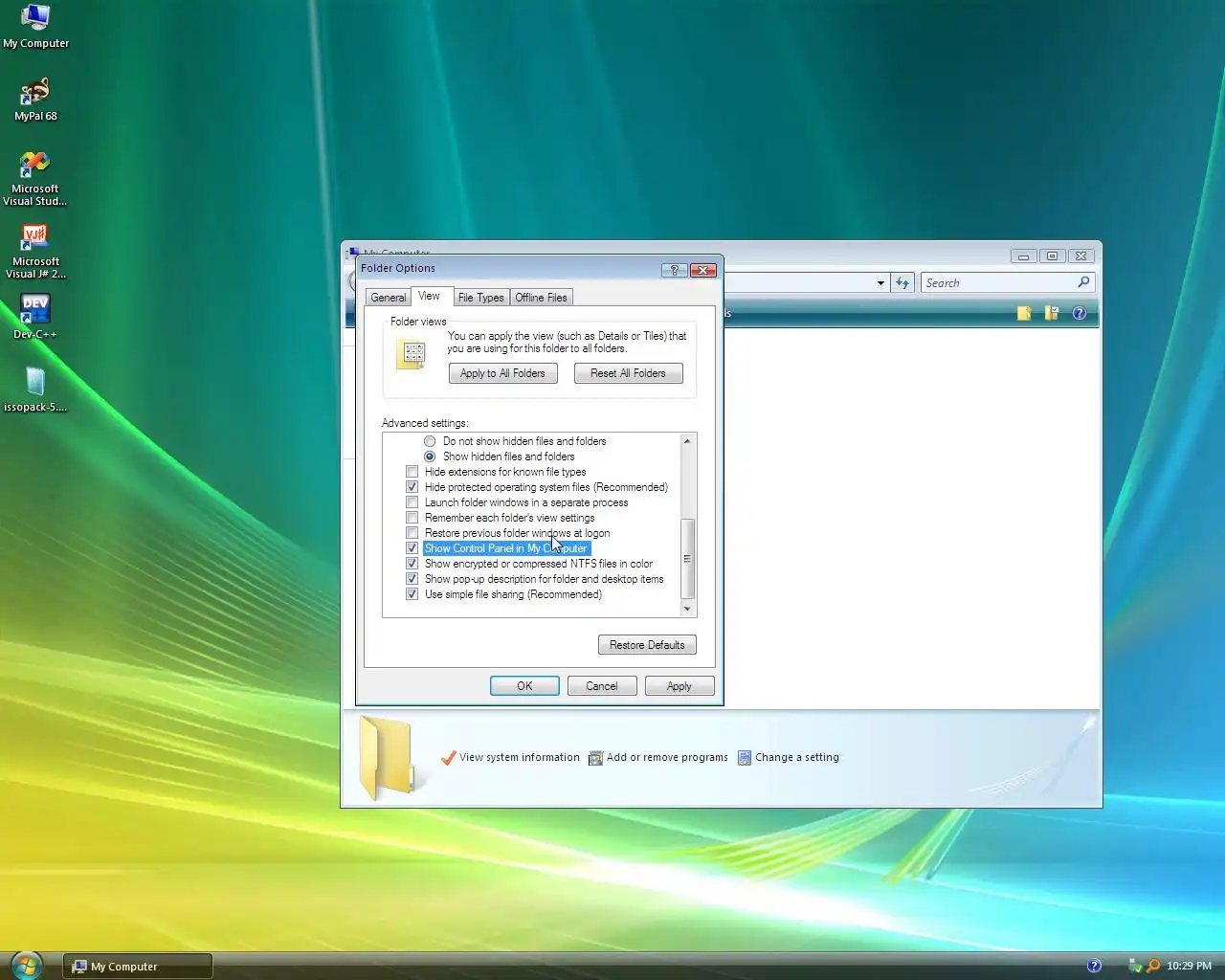Click the Advanced settings scrollbar down arrow
1225x980 pixels.
(687, 609)
